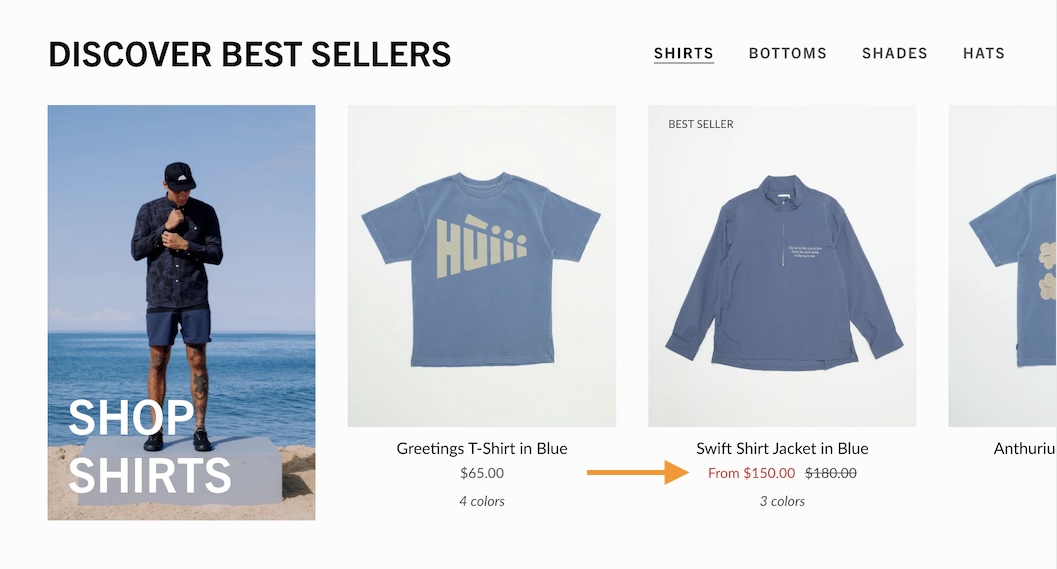Click the Greetings T-Shirt in Blue title
The height and width of the screenshot is (569, 1057).
pyautogui.click(x=481, y=448)
